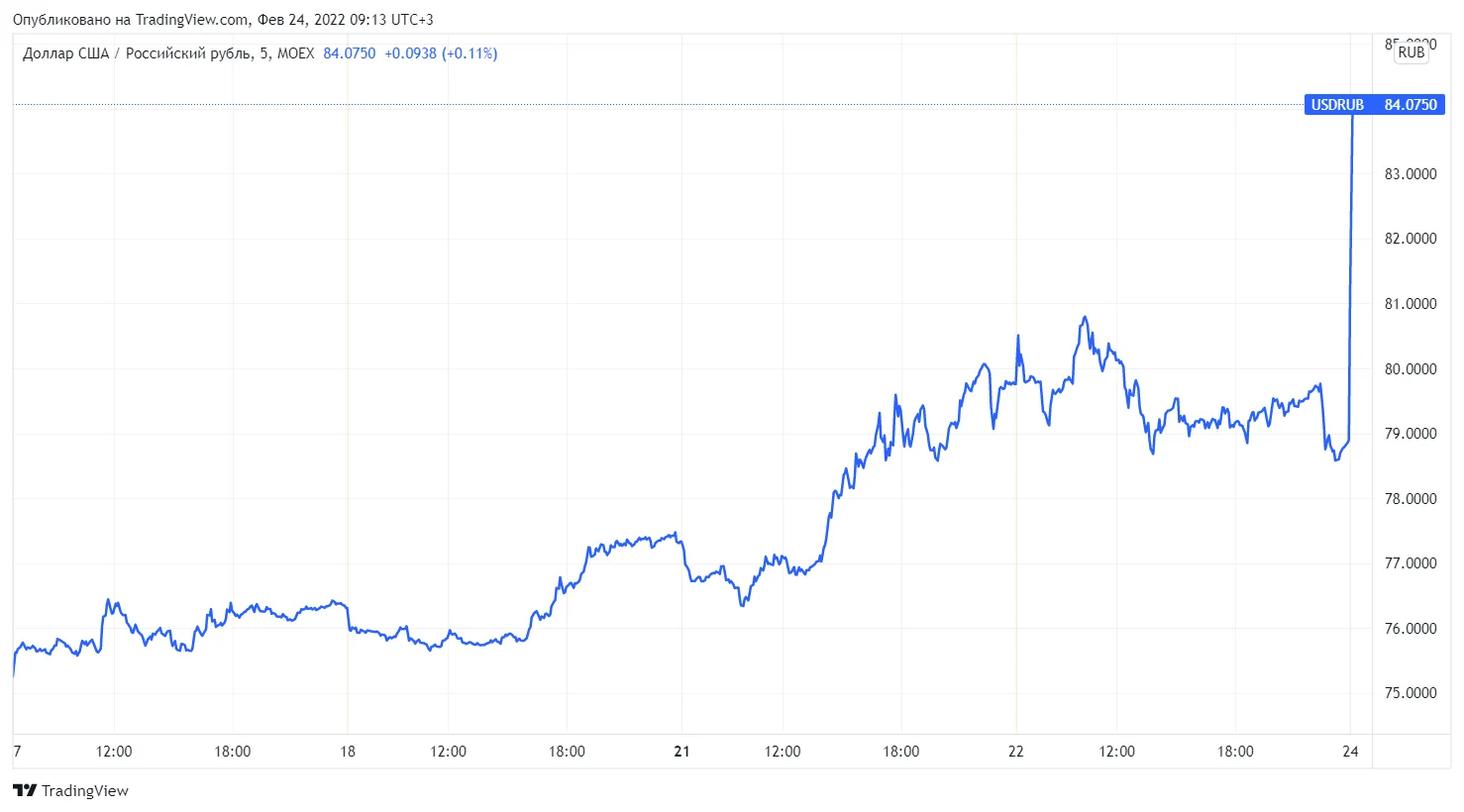Click the 75.0000 price axis label
Viewport: 1464px width, 812px height.
point(1410,693)
